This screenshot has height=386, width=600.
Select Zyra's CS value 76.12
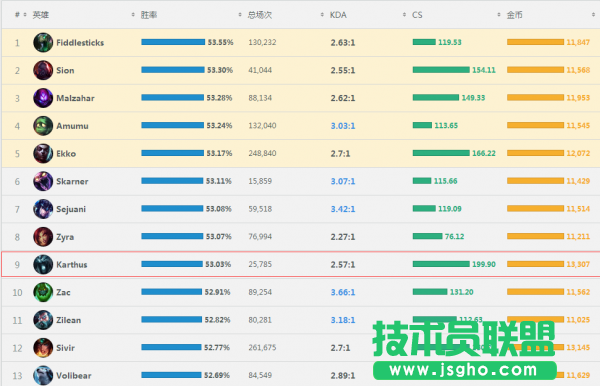[x=454, y=236]
